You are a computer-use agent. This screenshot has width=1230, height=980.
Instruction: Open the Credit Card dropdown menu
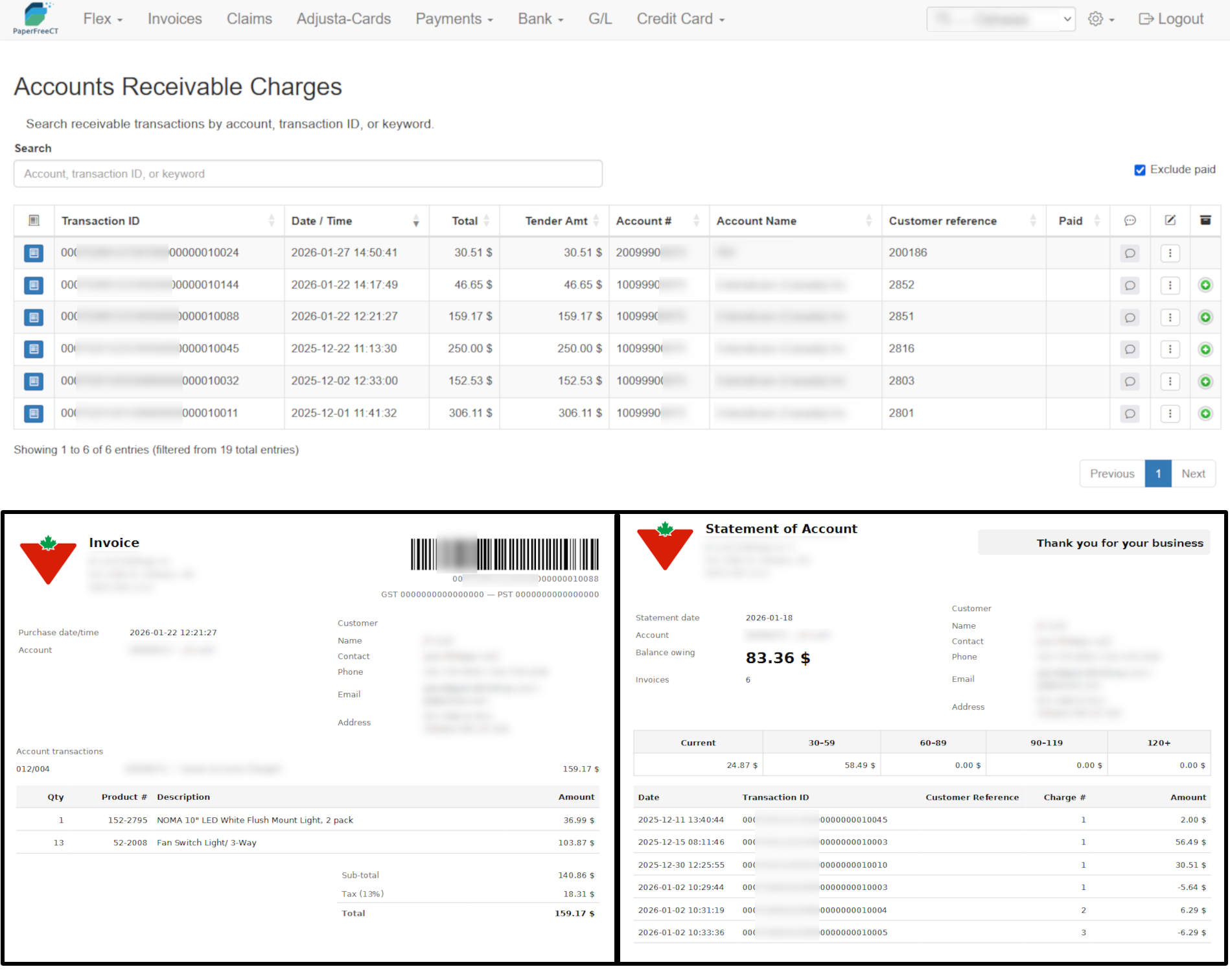680,19
